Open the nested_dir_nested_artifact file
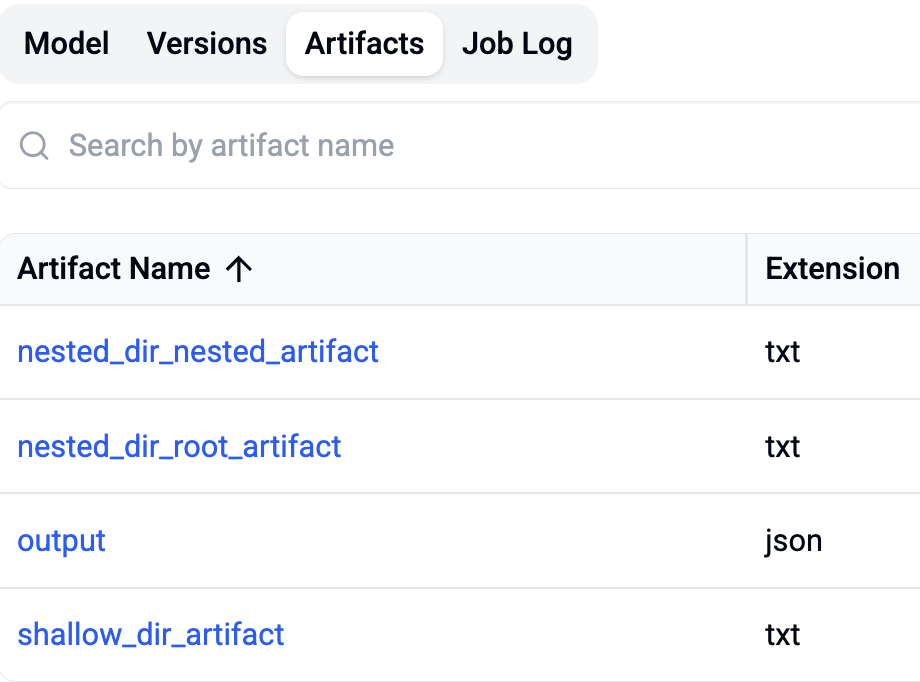Image resolution: width=920 pixels, height=682 pixels. pyautogui.click(x=197, y=352)
